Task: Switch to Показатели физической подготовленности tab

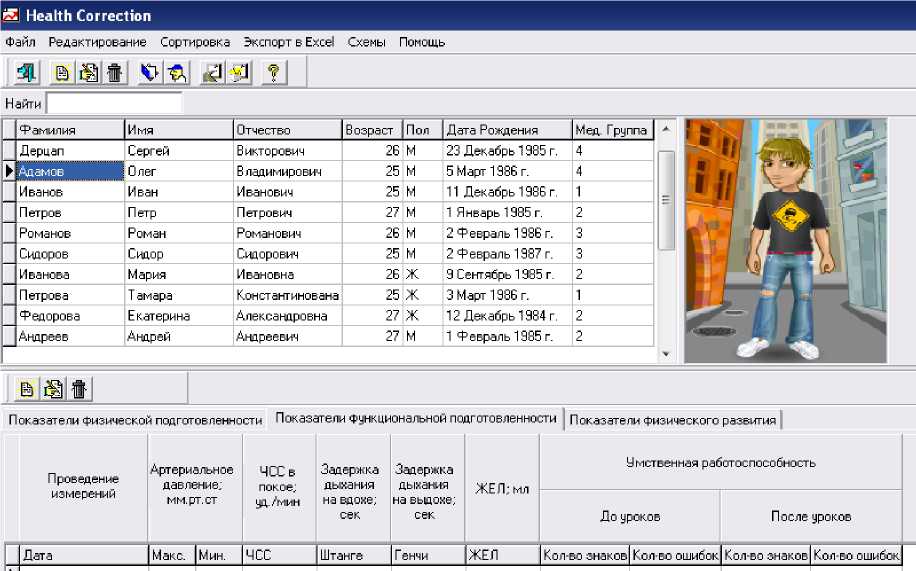Action: 135,420
